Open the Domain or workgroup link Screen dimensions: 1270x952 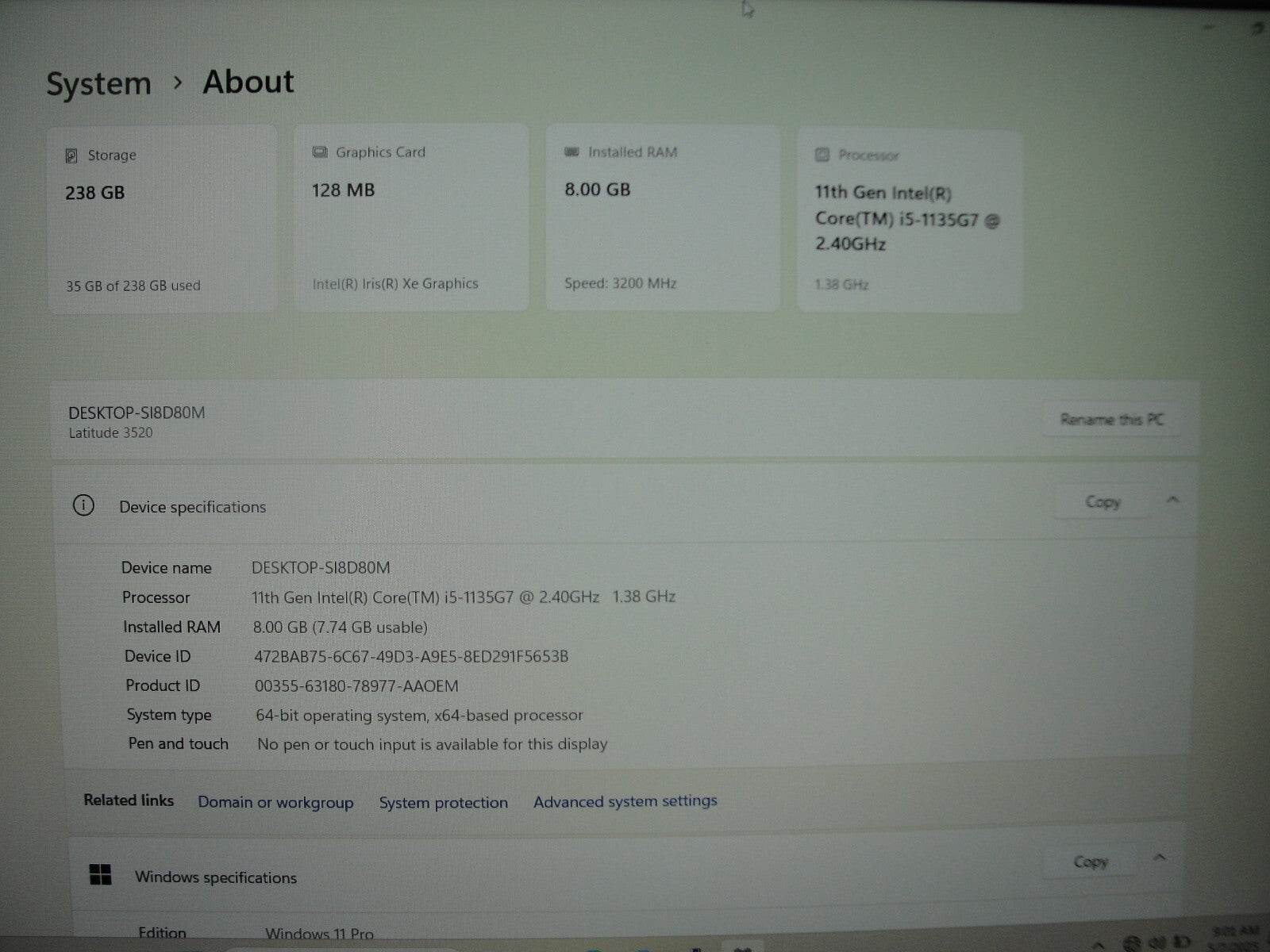point(276,802)
